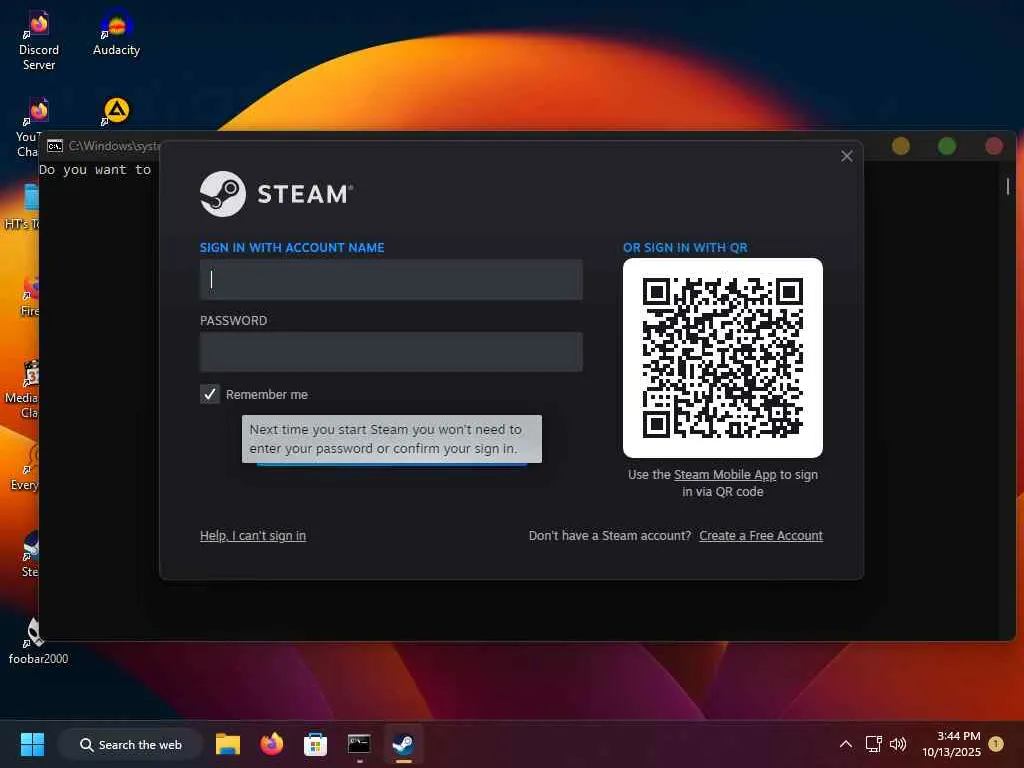The image size is (1024, 768).
Task: Open the yellow triangle desktop shortcut
Action: (116, 111)
